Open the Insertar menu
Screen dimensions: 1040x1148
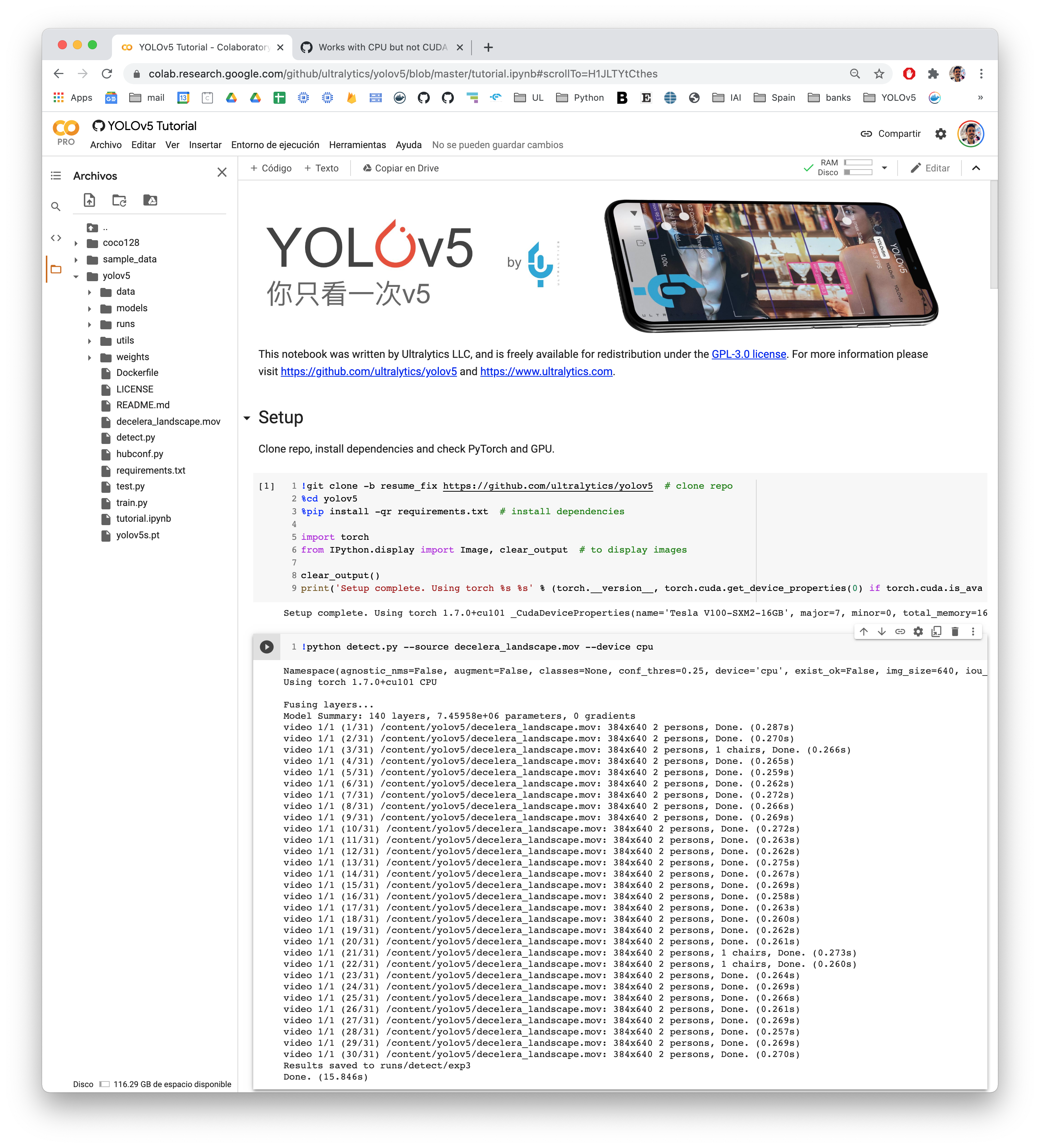[x=205, y=145]
